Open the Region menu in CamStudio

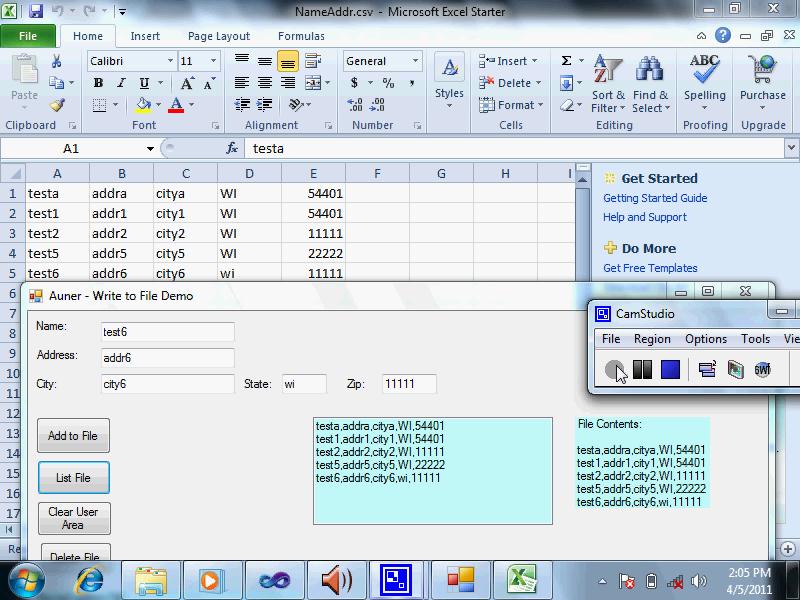coord(652,339)
